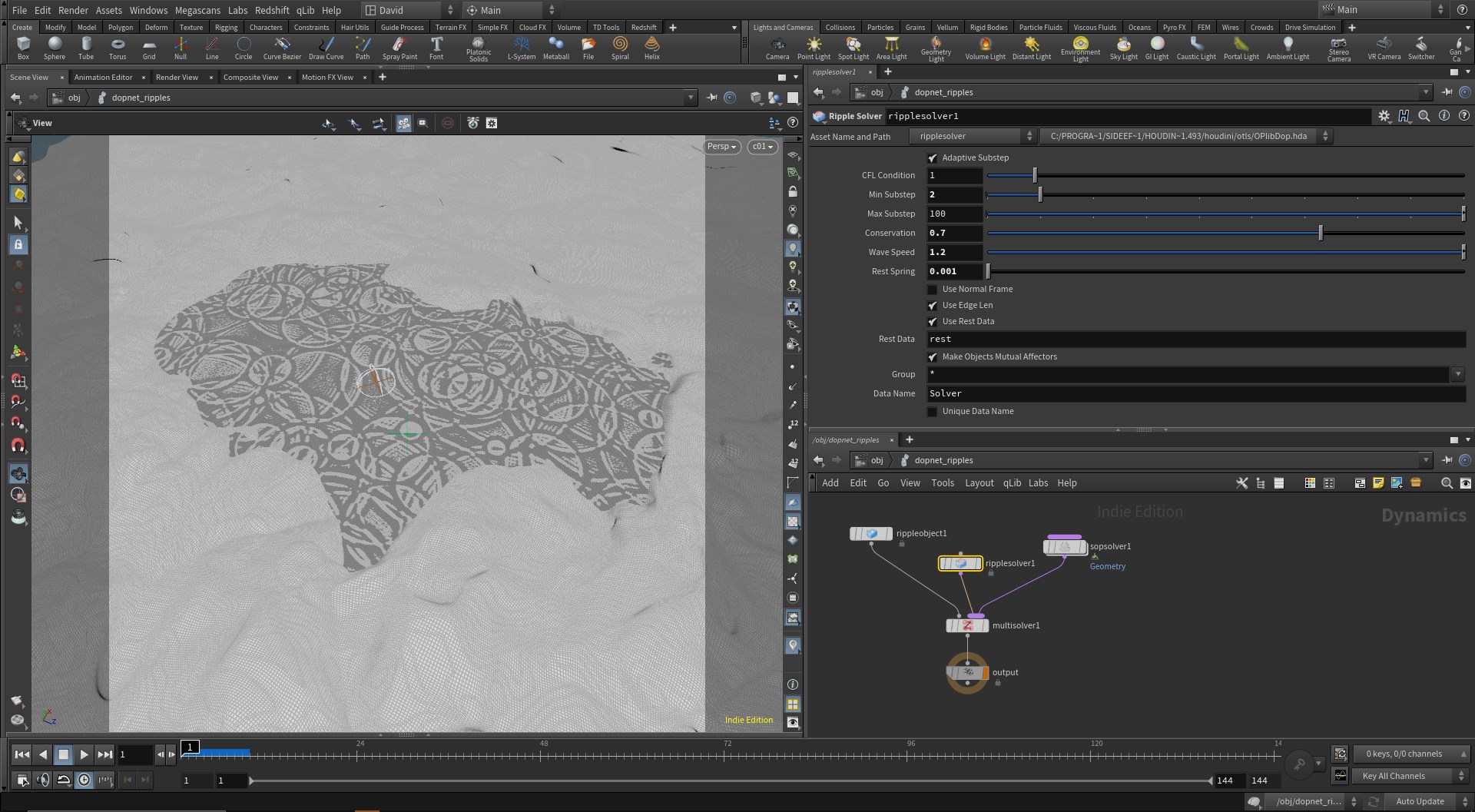Open the Terrain FX shelf tab
Viewport: 1475px width, 812px height.
pyautogui.click(x=451, y=27)
